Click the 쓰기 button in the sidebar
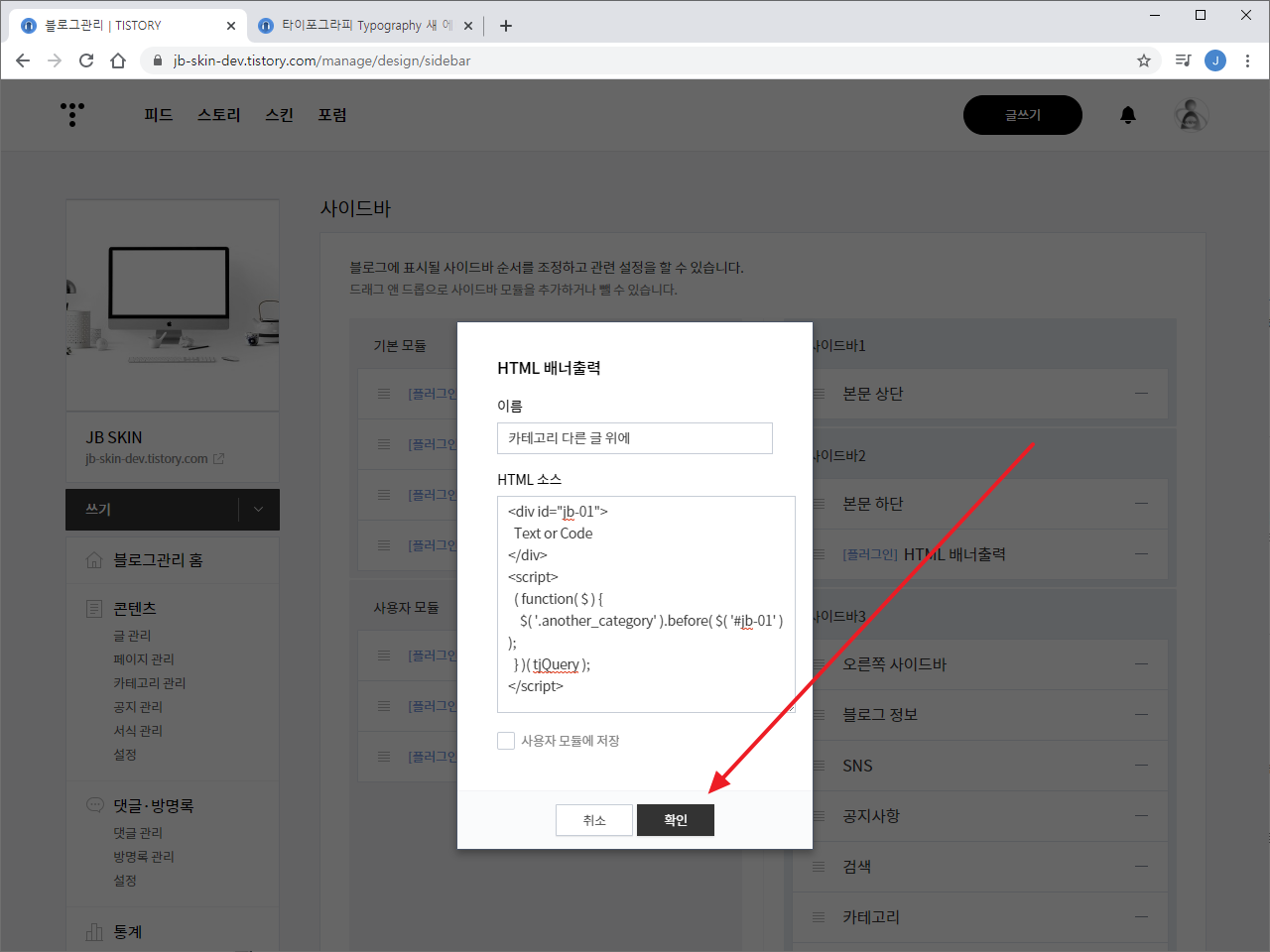This screenshot has height=952, width=1270. pos(152,510)
